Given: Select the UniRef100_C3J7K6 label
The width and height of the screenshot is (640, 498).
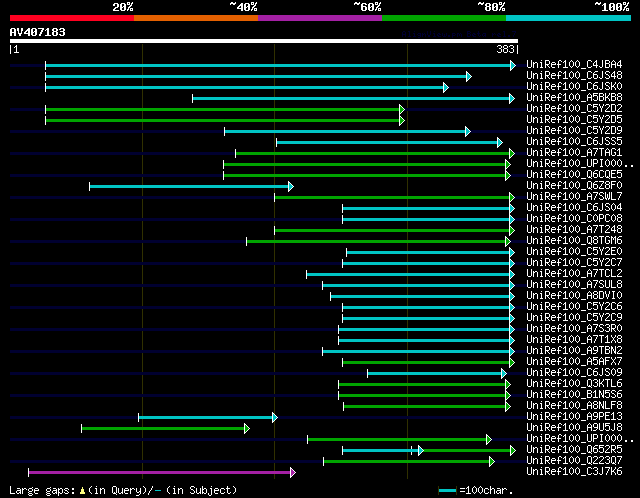Looking at the screenshot, I should [x=574, y=472].
